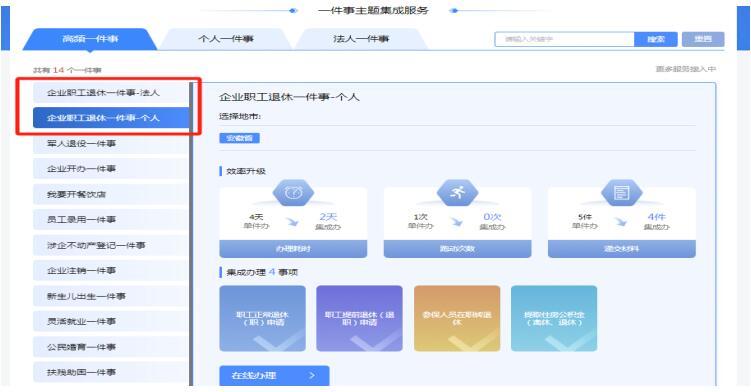Click the alarm clock hexagon icon
The image size is (751, 392).
click(x=293, y=193)
